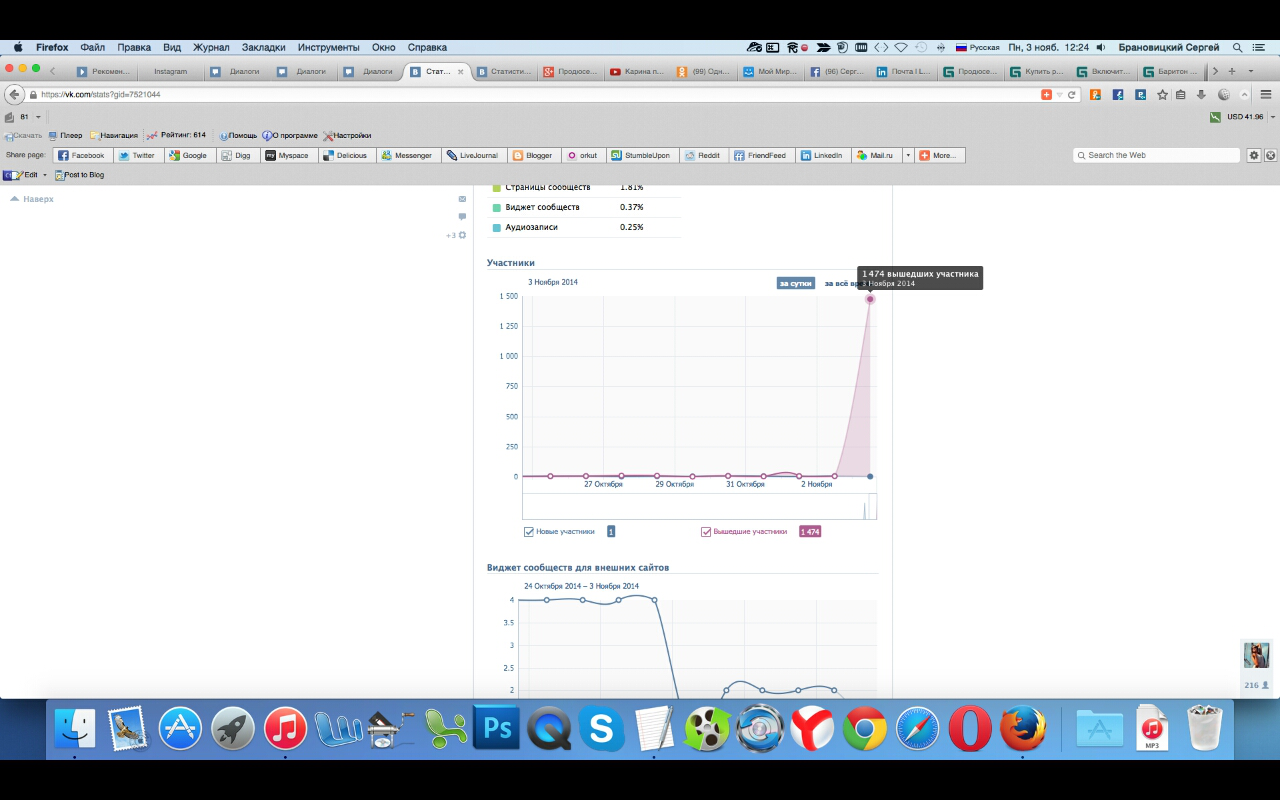Click the Launchpad rocket dock icon
The image size is (1280, 800).
(x=233, y=729)
